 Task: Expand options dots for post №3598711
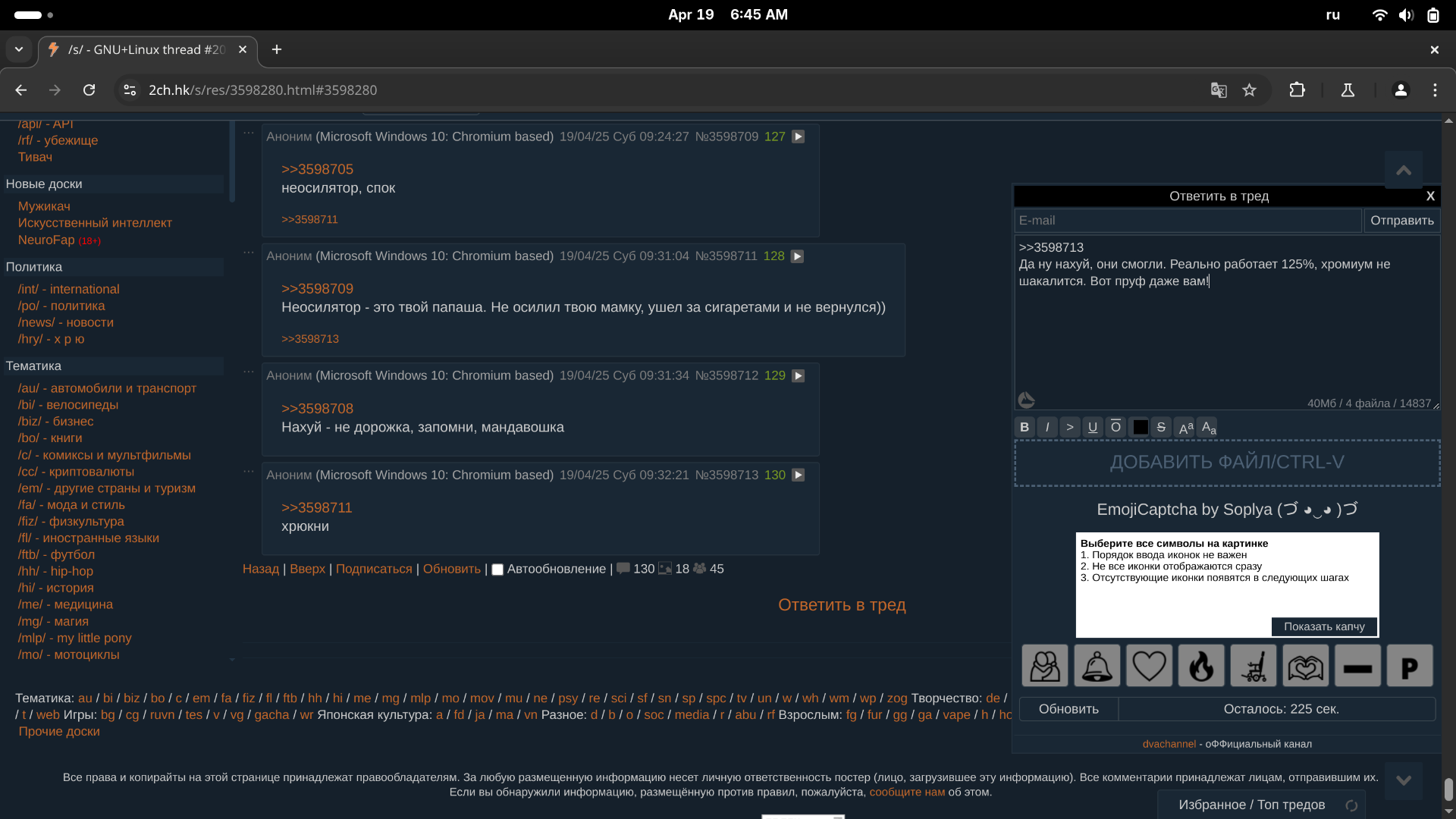click(249, 253)
